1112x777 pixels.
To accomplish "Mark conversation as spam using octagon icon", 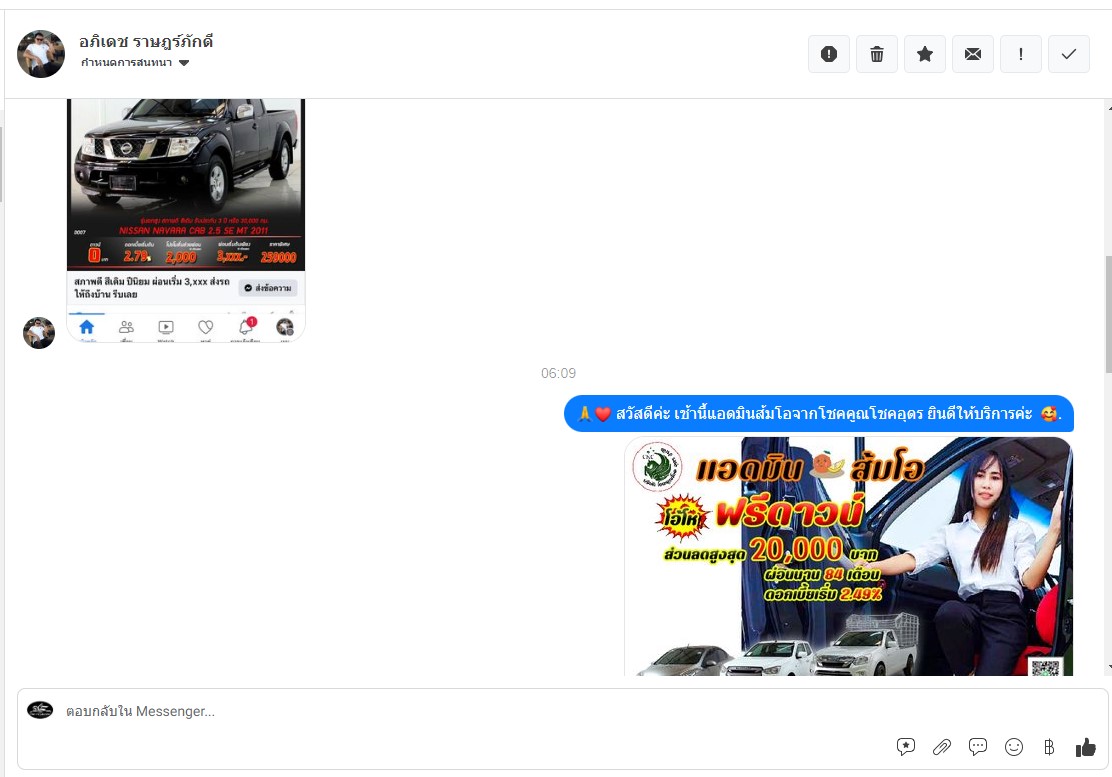I will [828, 54].
